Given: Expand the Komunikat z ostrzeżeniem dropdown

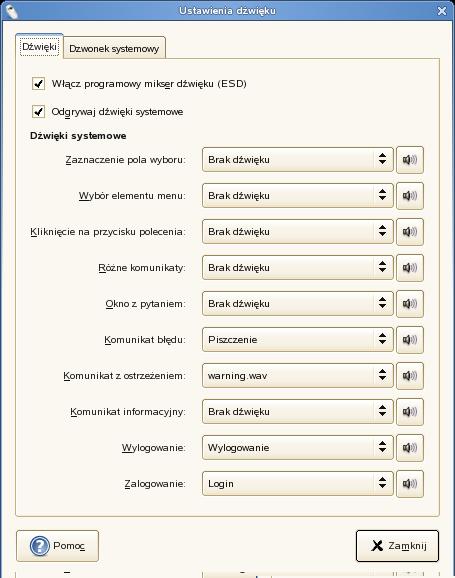Looking at the screenshot, I should (298, 376).
